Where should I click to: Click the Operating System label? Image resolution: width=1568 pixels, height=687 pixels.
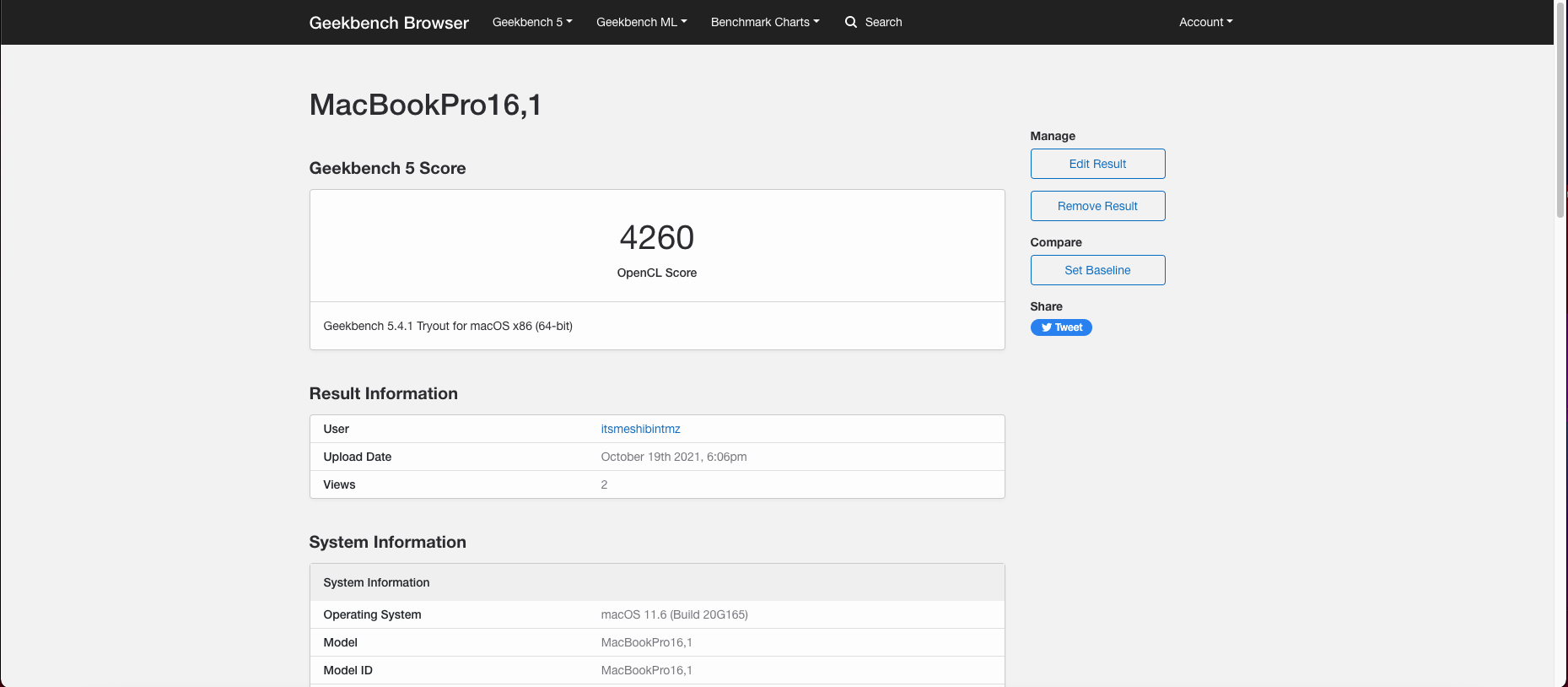pyautogui.click(x=372, y=614)
